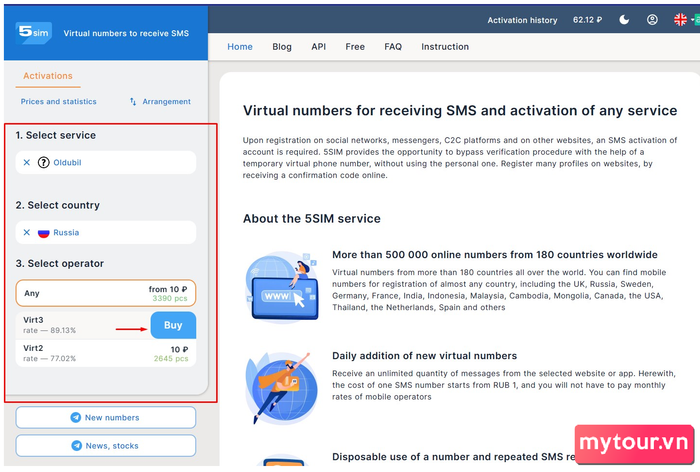
Task: Go to the Home tab
Action: 240,47
